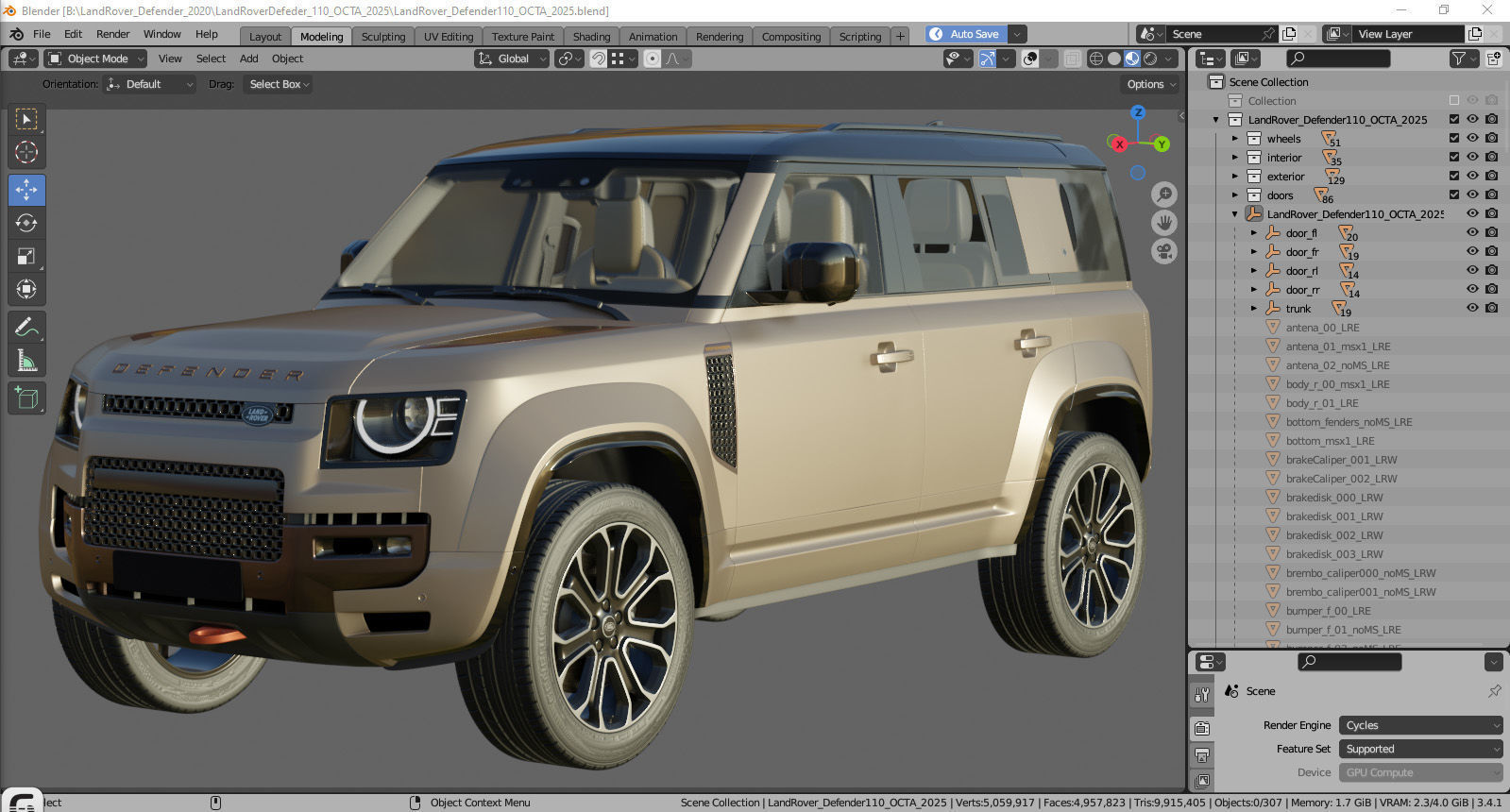
Task: Open the Render menu
Action: pos(112,34)
